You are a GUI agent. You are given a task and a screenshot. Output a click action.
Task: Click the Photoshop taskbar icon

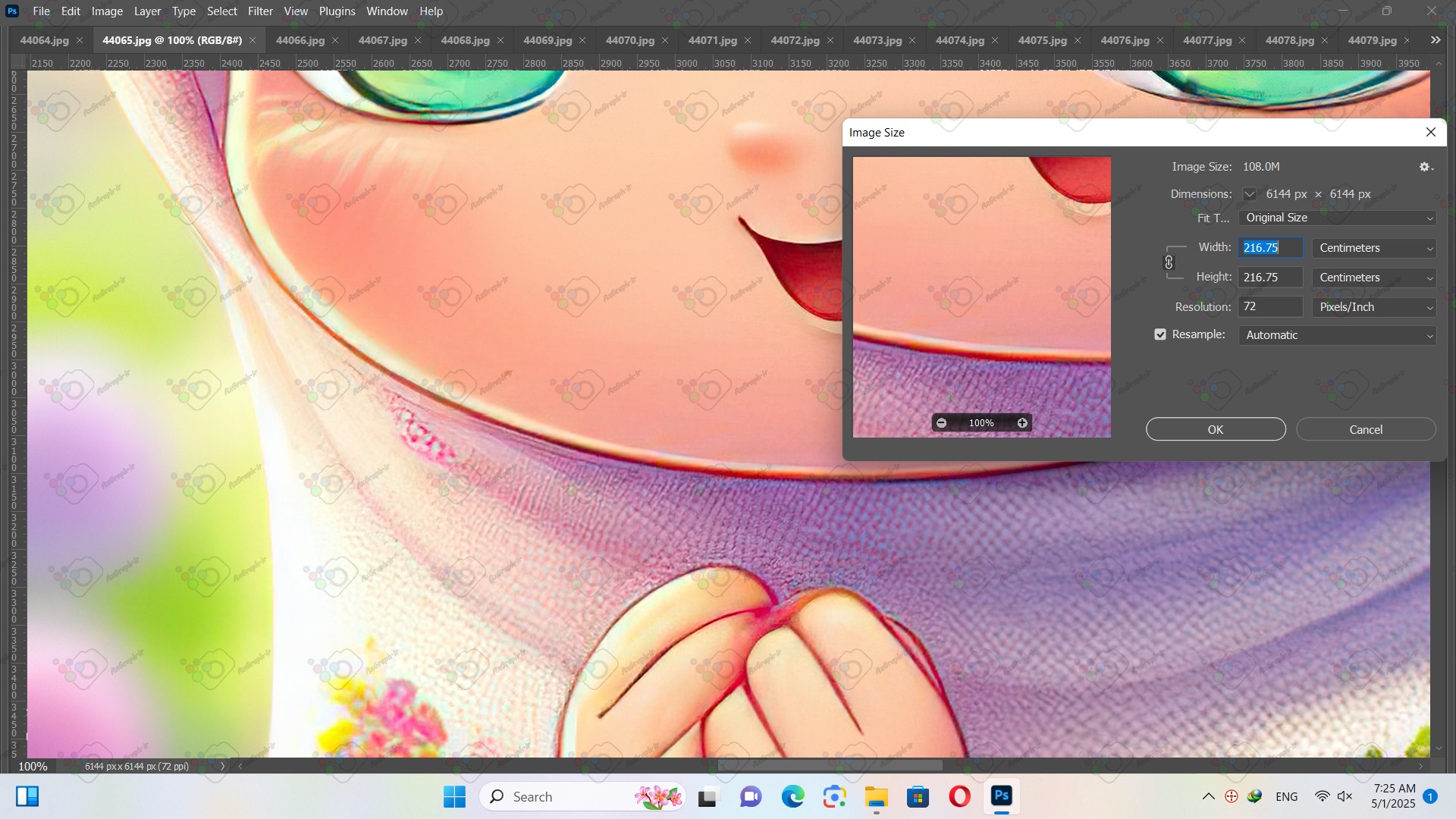tap(1001, 796)
